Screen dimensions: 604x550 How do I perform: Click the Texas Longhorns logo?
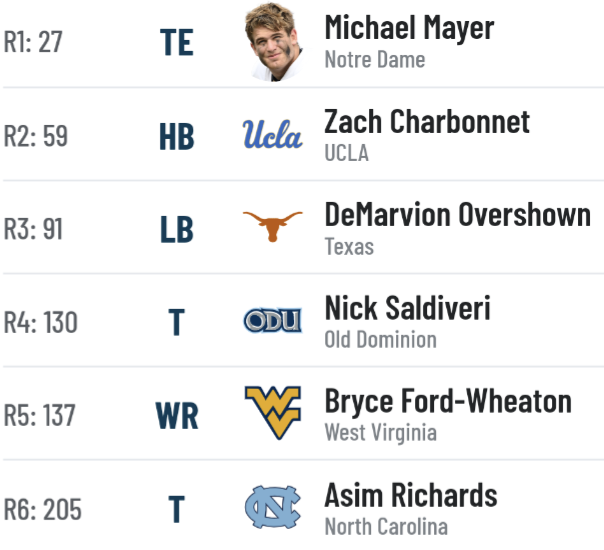tap(273, 226)
